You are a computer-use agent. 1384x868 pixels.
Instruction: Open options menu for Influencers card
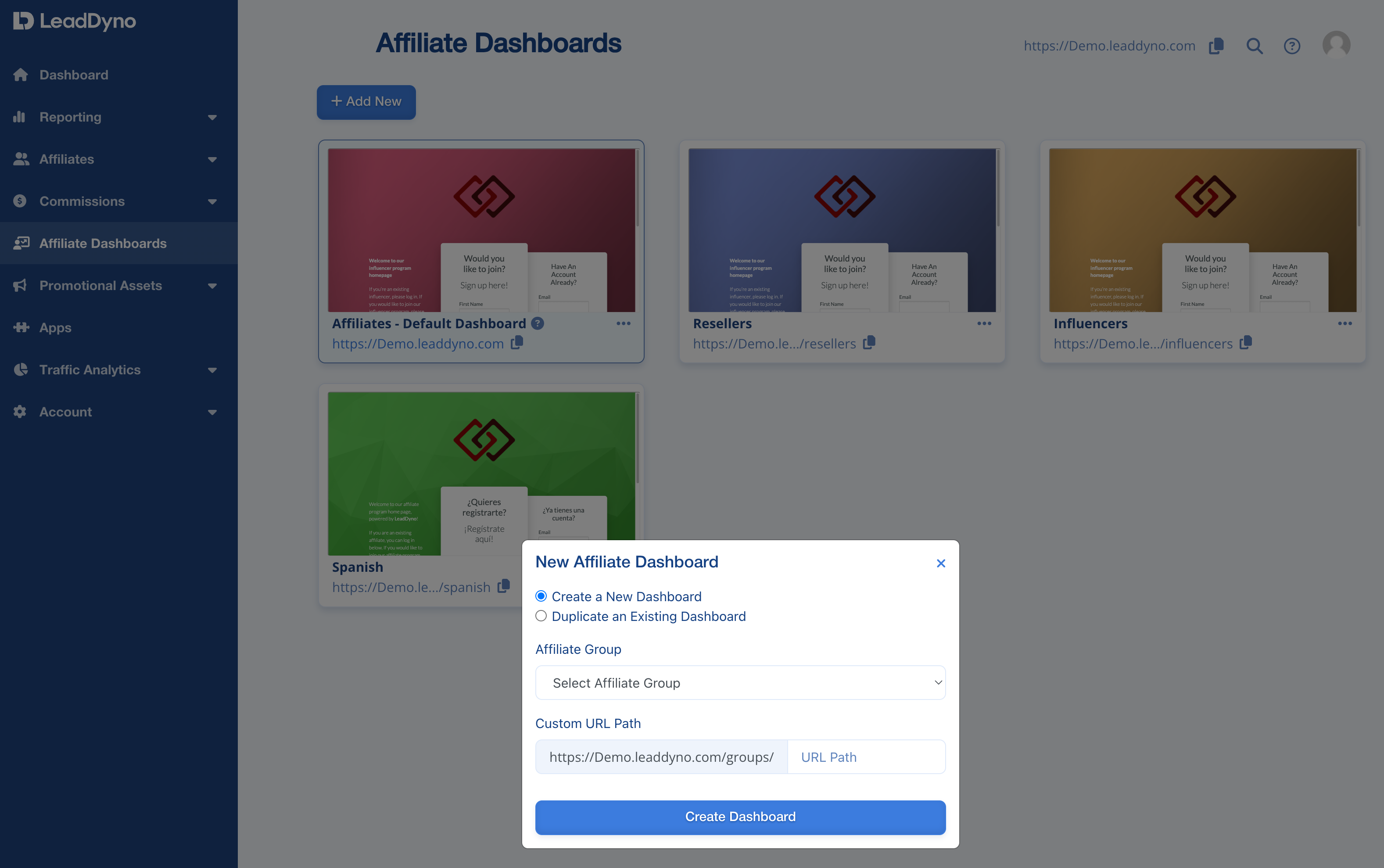(1345, 323)
